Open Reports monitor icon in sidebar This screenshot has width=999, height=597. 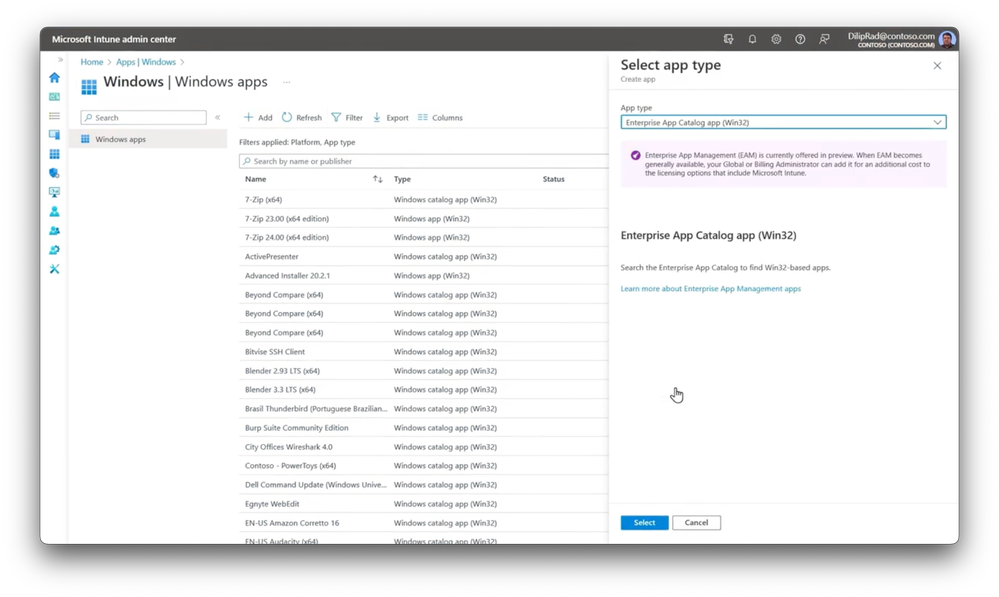tap(54, 192)
